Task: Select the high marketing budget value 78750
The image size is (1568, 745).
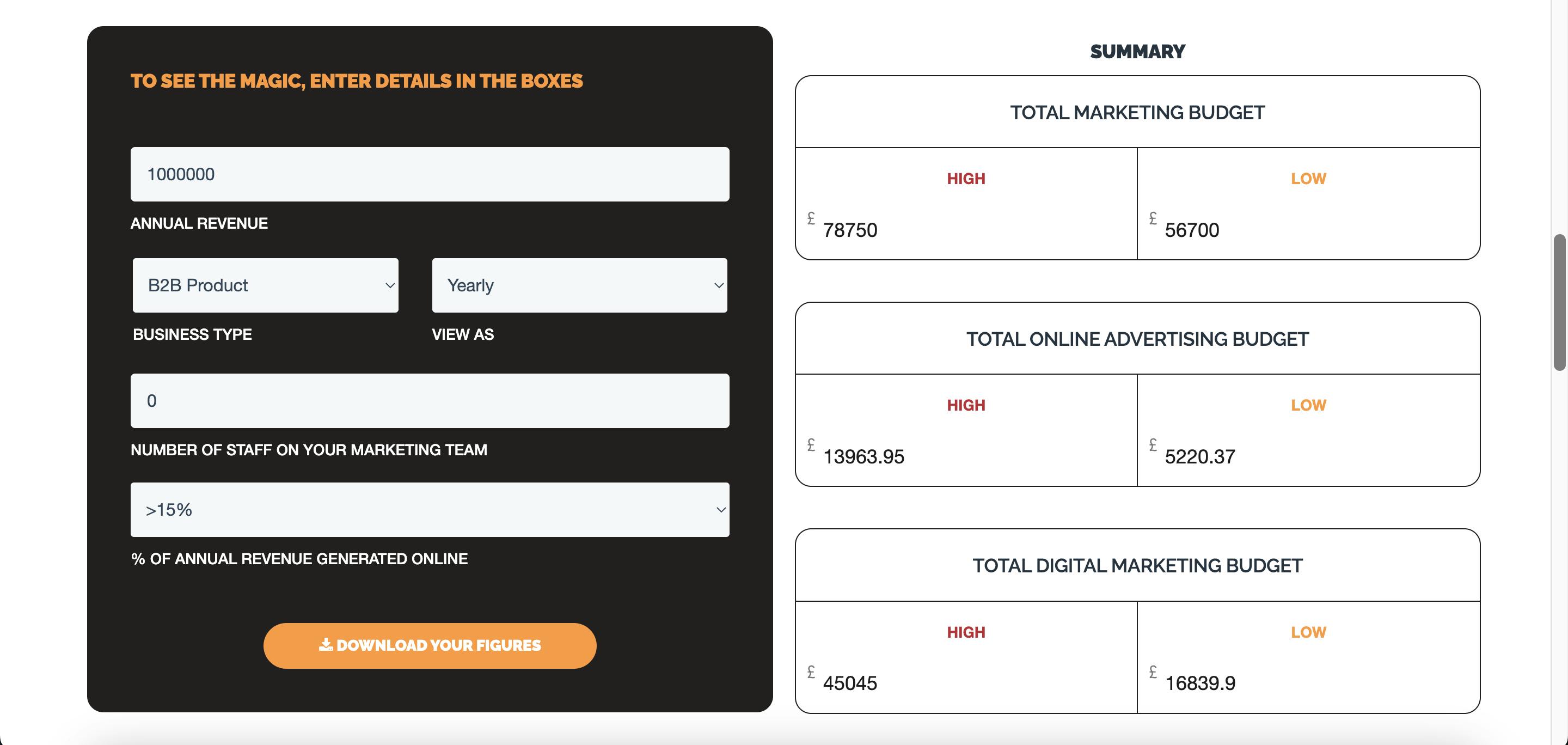Action: pyautogui.click(x=850, y=230)
